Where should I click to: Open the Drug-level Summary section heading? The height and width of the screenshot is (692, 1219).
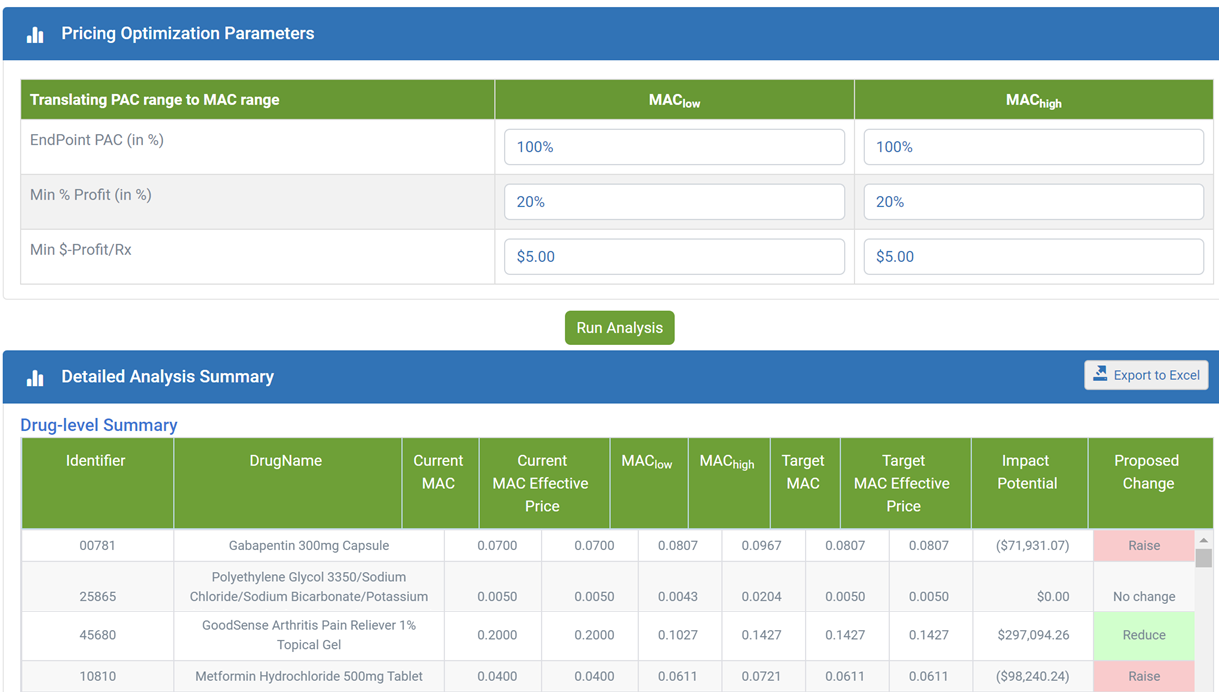(x=98, y=424)
